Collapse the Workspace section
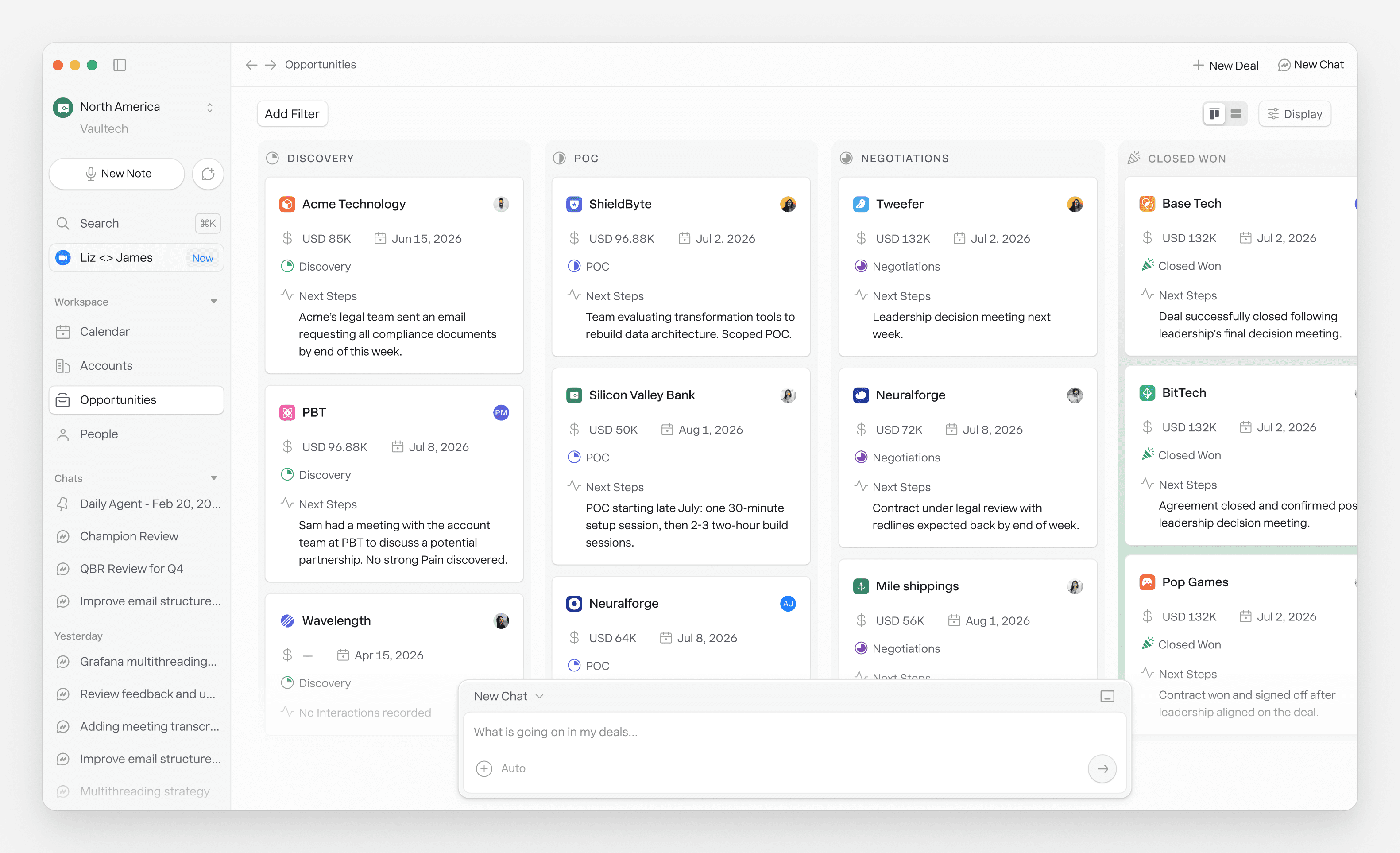 [x=214, y=302]
